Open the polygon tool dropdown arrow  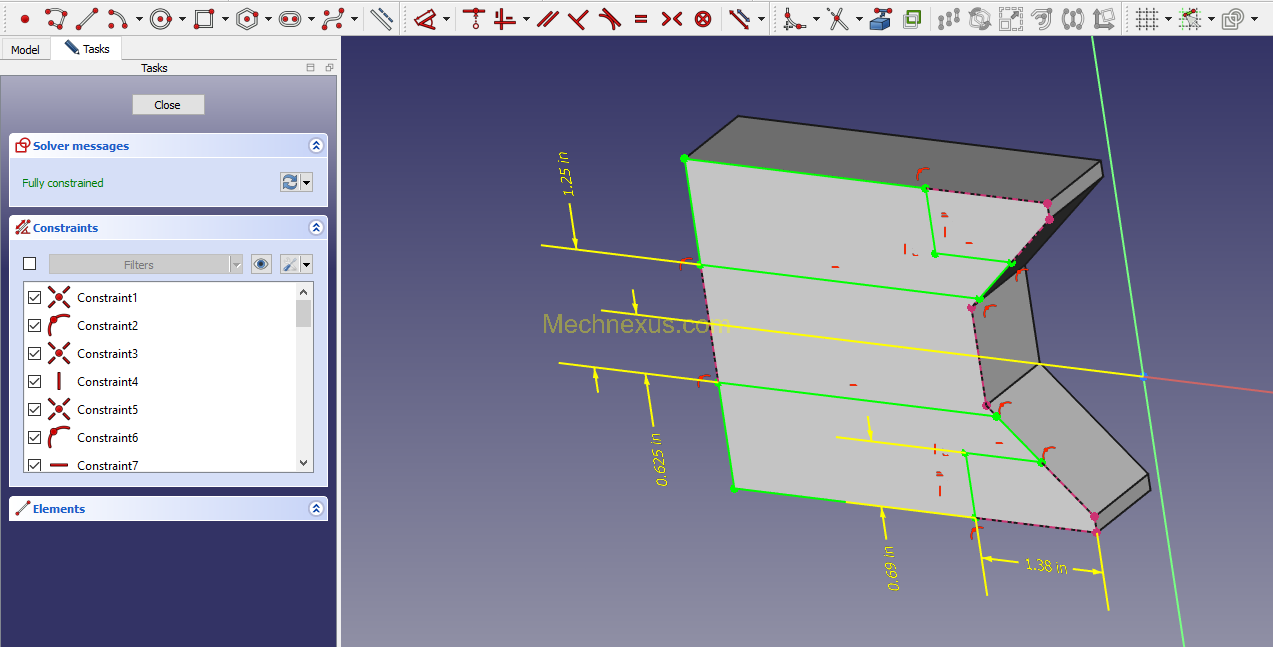coord(268,19)
